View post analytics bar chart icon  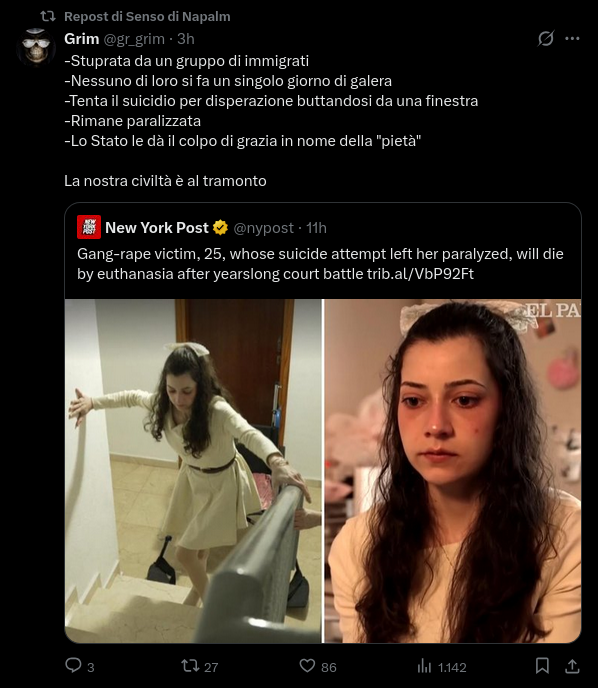coord(424,666)
